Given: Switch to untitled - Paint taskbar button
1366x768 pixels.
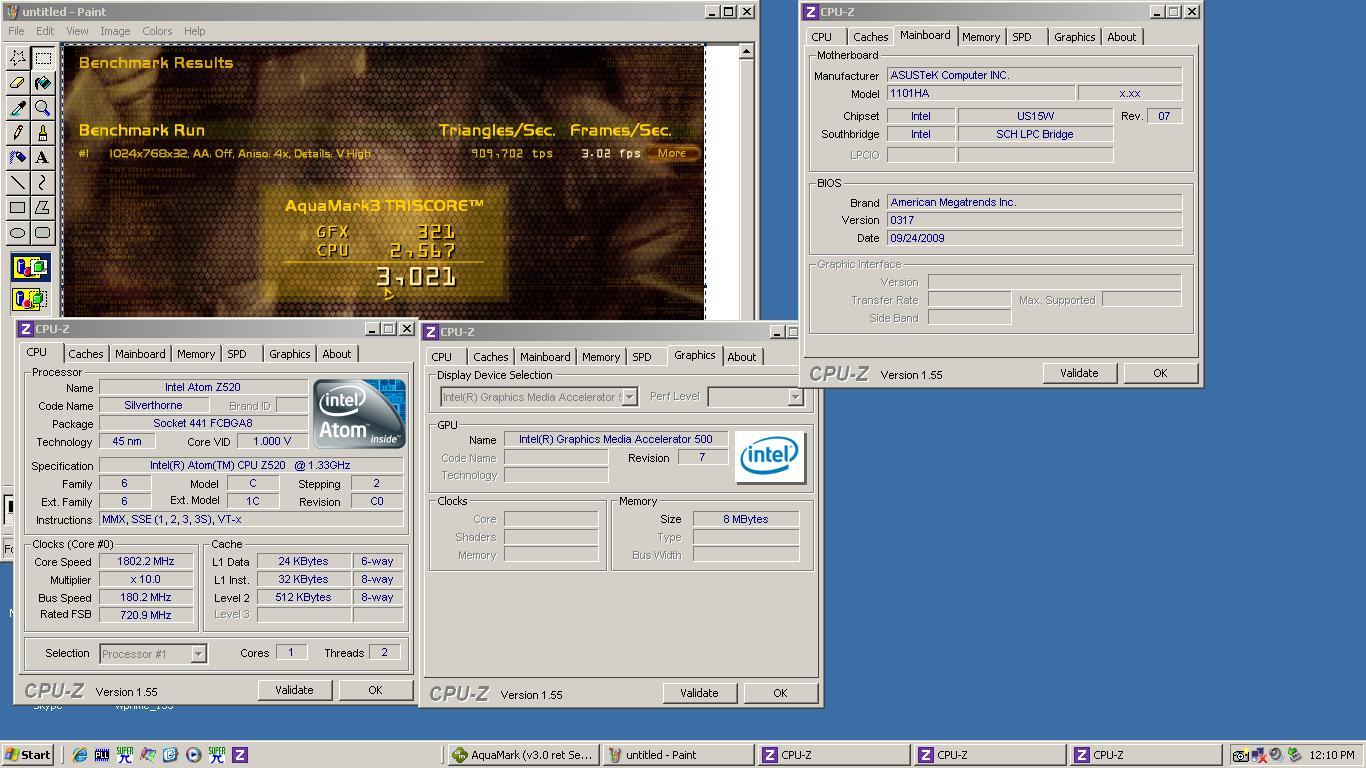Looking at the screenshot, I should pyautogui.click(x=677, y=755).
